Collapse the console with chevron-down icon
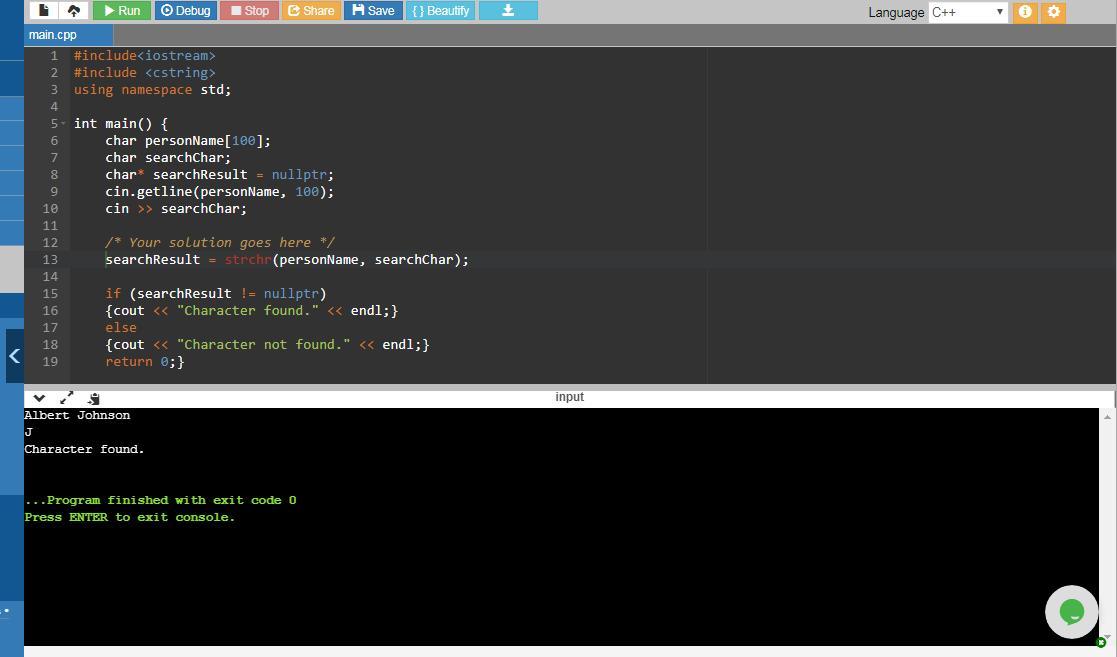This screenshot has height=657, width=1117. pyautogui.click(x=39, y=397)
